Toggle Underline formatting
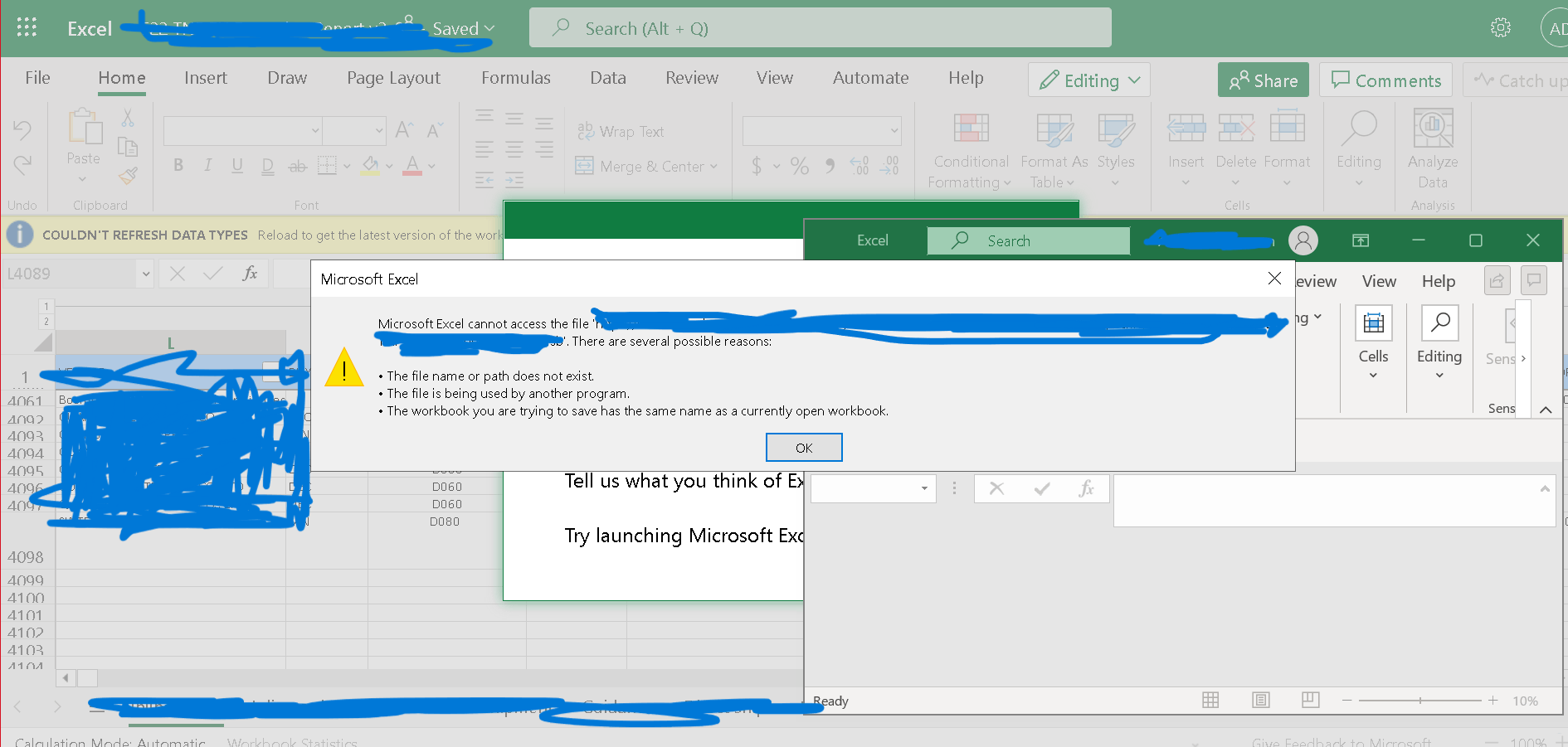 coord(237,165)
